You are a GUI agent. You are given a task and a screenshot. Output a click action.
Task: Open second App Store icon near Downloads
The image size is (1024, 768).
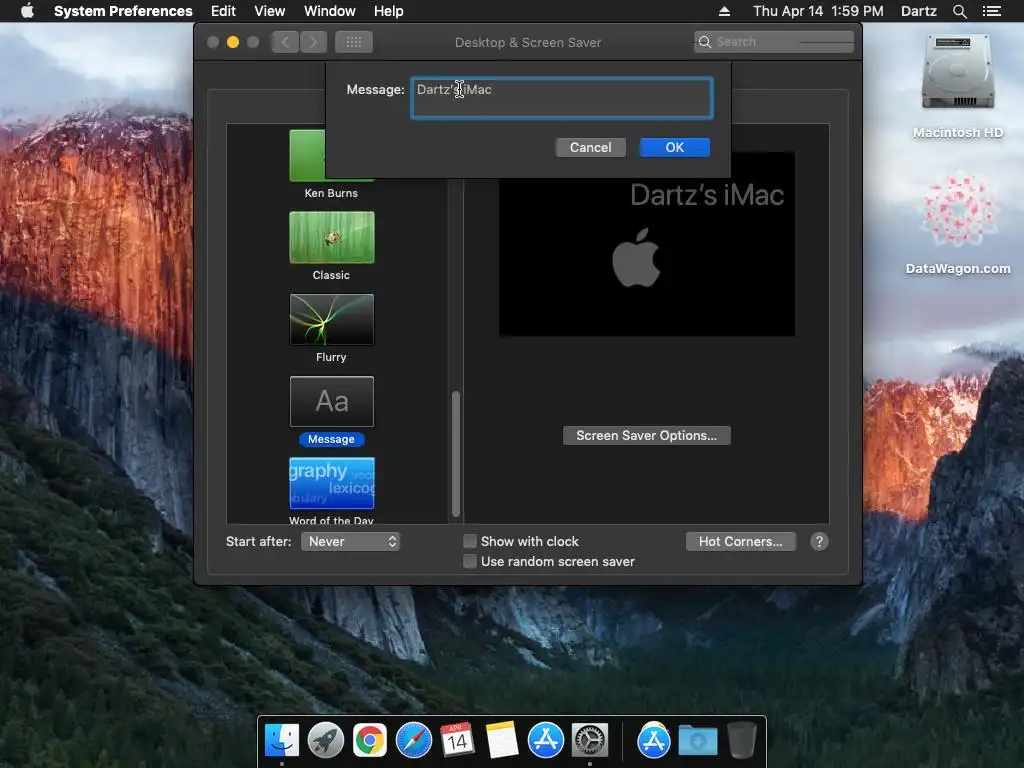(x=654, y=741)
